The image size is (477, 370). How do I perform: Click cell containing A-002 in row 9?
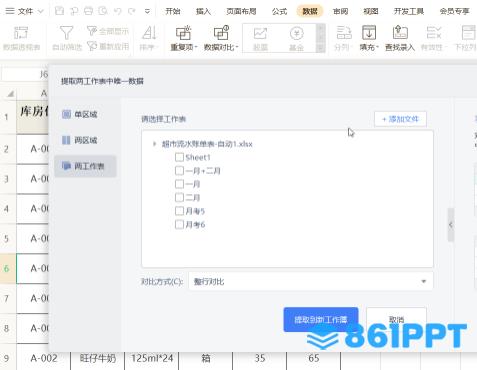44,358
